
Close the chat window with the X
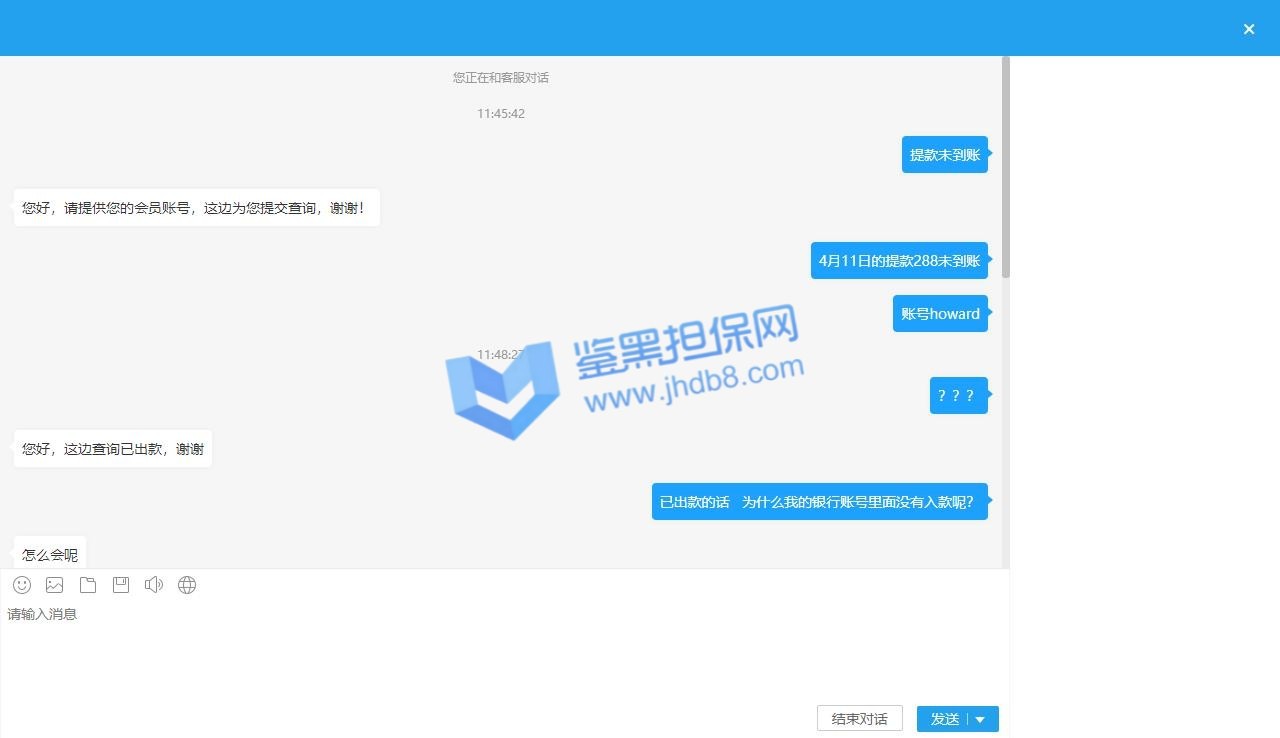point(1249,29)
